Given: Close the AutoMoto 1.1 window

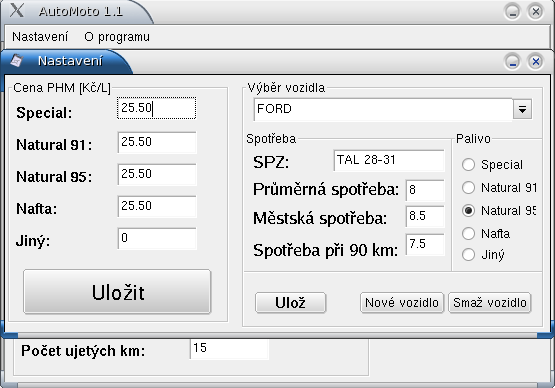Looking at the screenshot, I should tap(536, 12).
